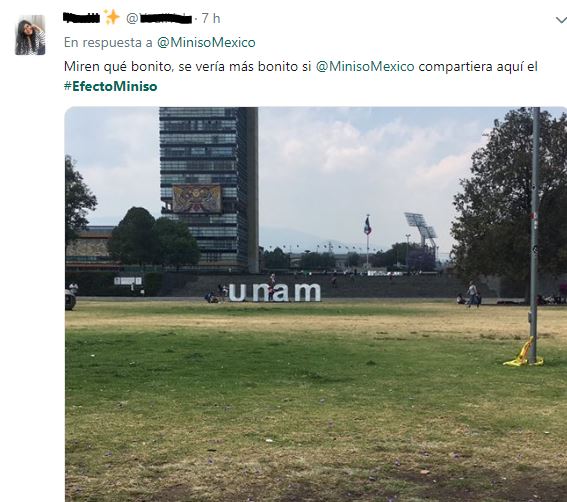Open the tweet options chevron menu
Image resolution: width=567 pixels, height=502 pixels.
[x=561, y=20]
